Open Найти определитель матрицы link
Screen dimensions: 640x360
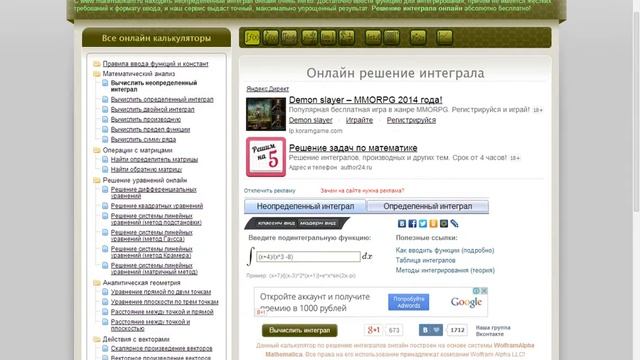point(154,159)
